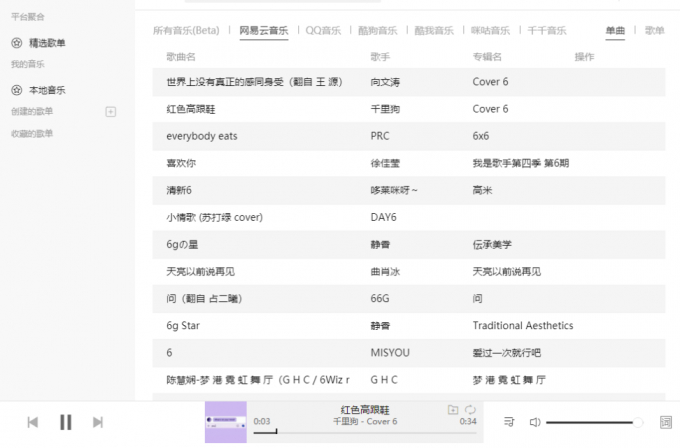Select song 小情歌 (苏打绿 cover)
The height and width of the screenshot is (448, 680).
point(214,217)
